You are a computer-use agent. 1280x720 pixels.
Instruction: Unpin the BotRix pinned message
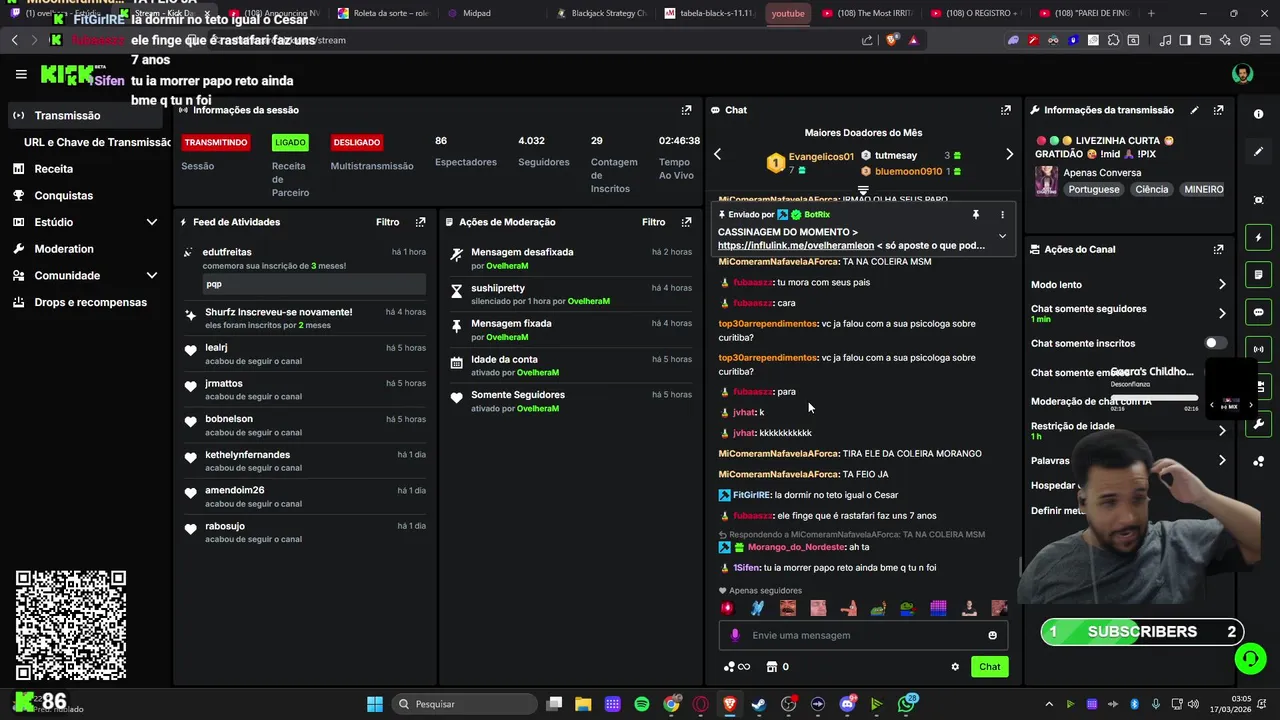975,214
